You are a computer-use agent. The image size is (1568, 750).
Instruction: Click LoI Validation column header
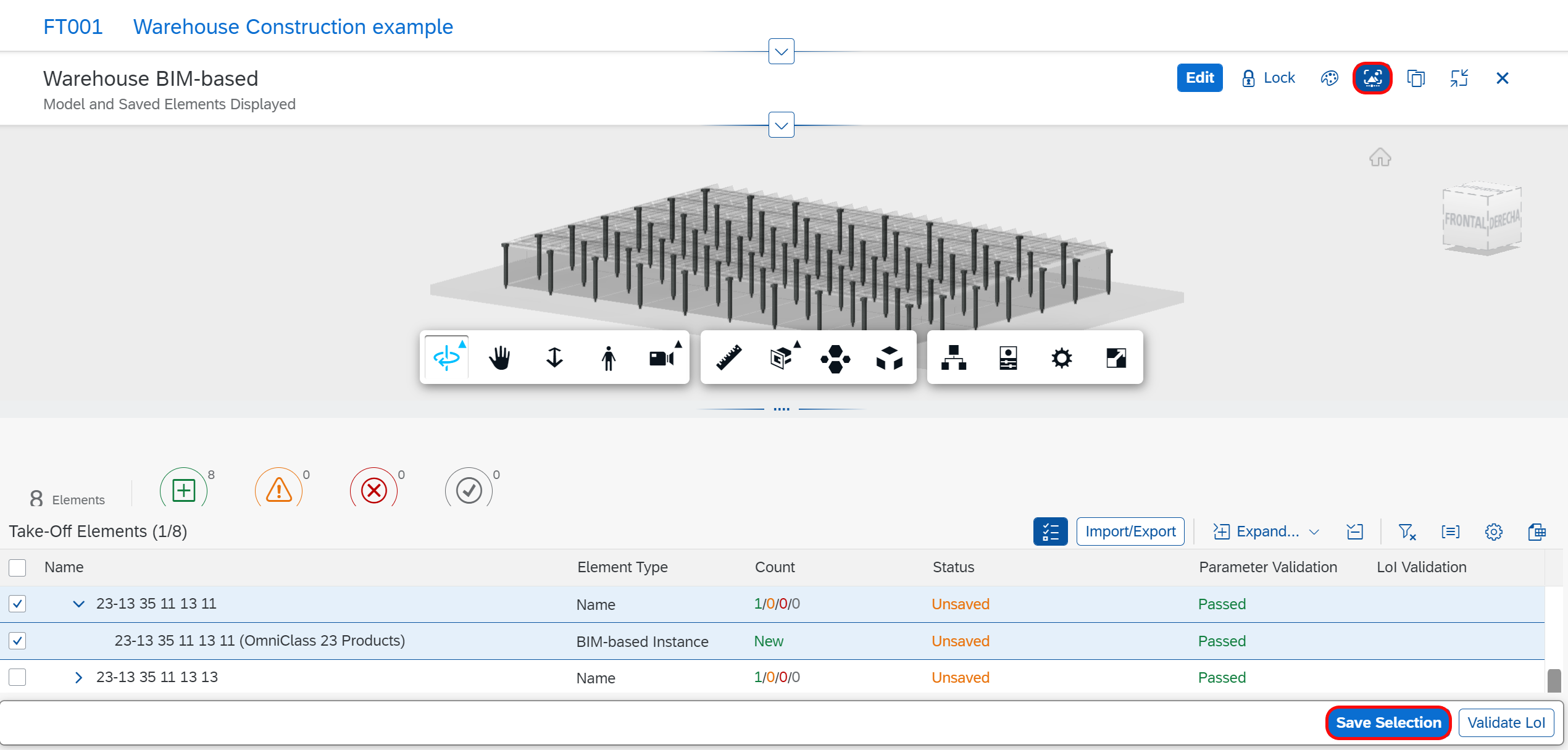[x=1421, y=567]
